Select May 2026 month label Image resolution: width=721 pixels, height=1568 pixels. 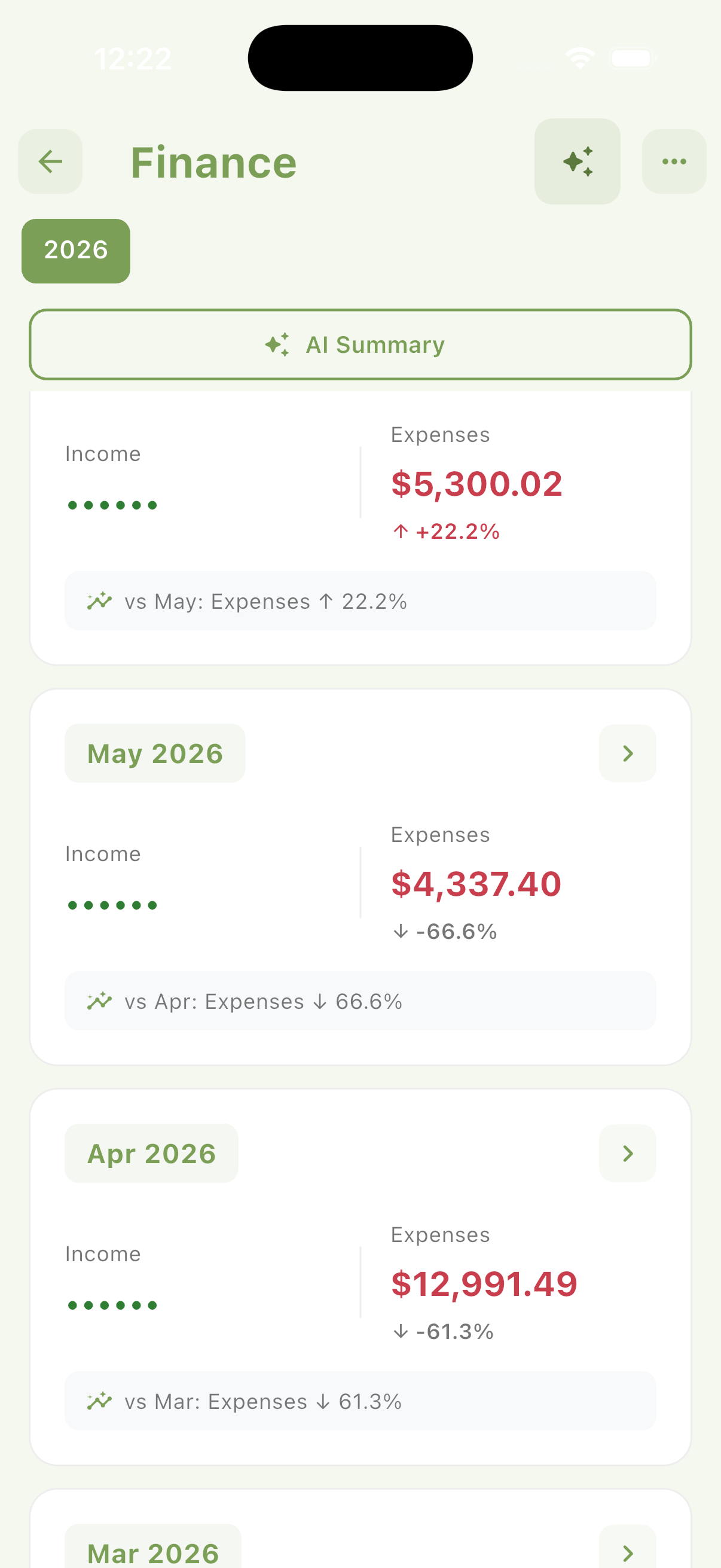click(x=155, y=753)
